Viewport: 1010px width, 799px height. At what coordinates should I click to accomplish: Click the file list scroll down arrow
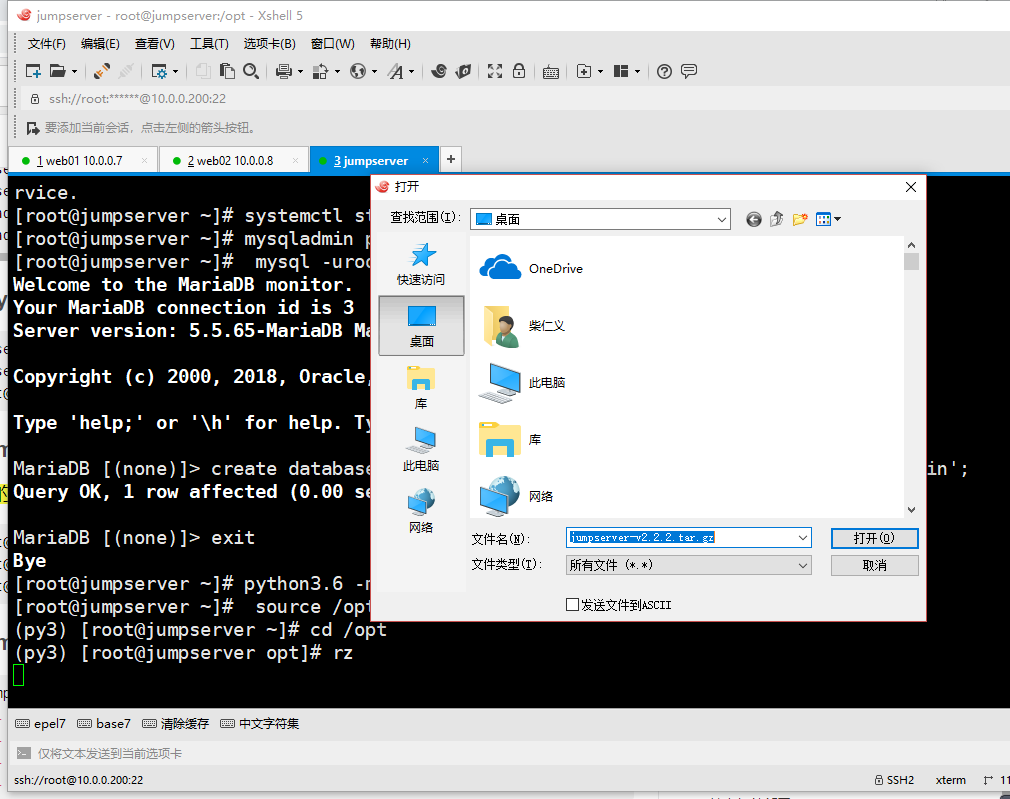(x=911, y=510)
